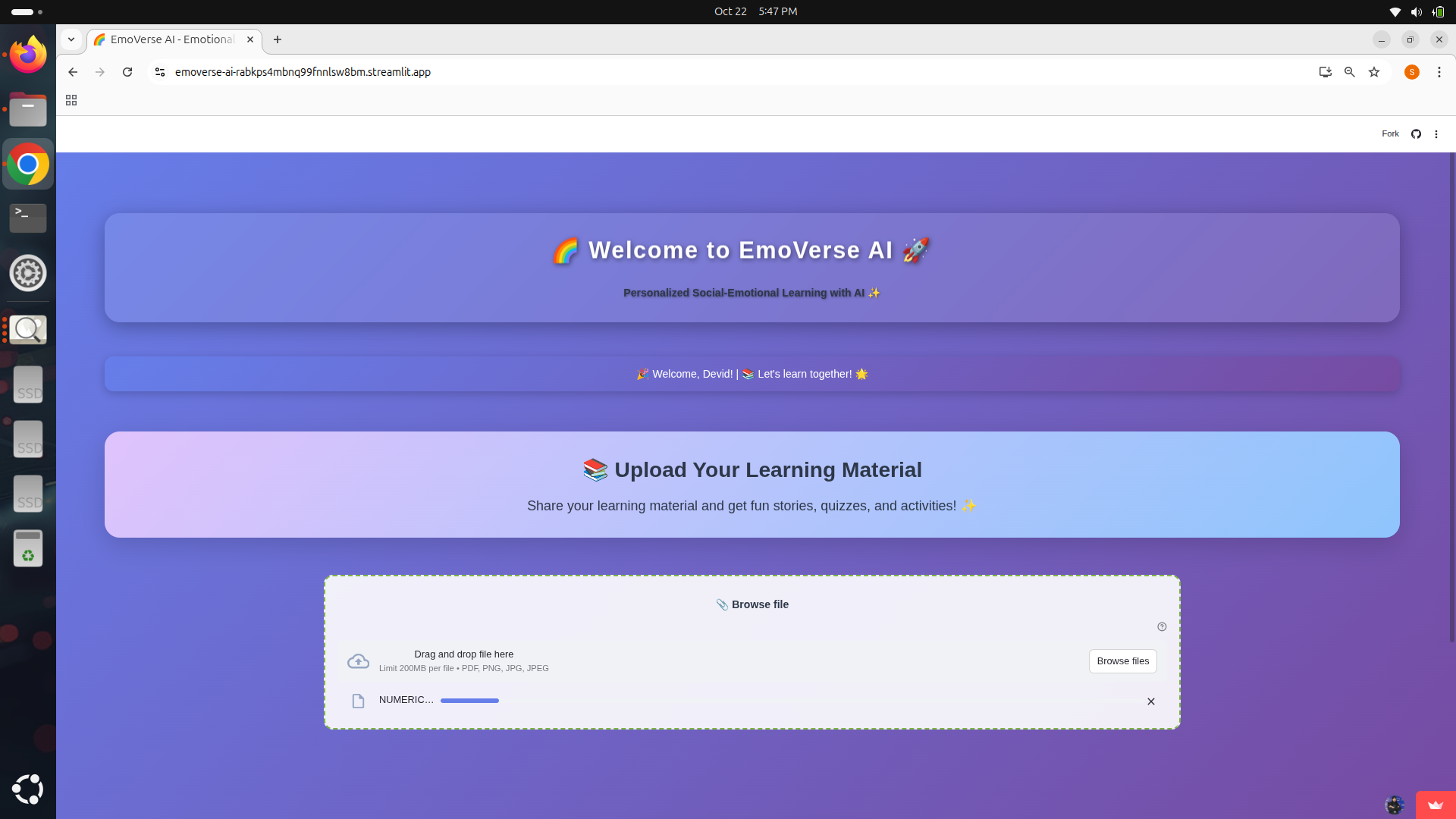Open the Chrome apps grid shortcut
This screenshot has width=1456, height=819.
[x=71, y=100]
